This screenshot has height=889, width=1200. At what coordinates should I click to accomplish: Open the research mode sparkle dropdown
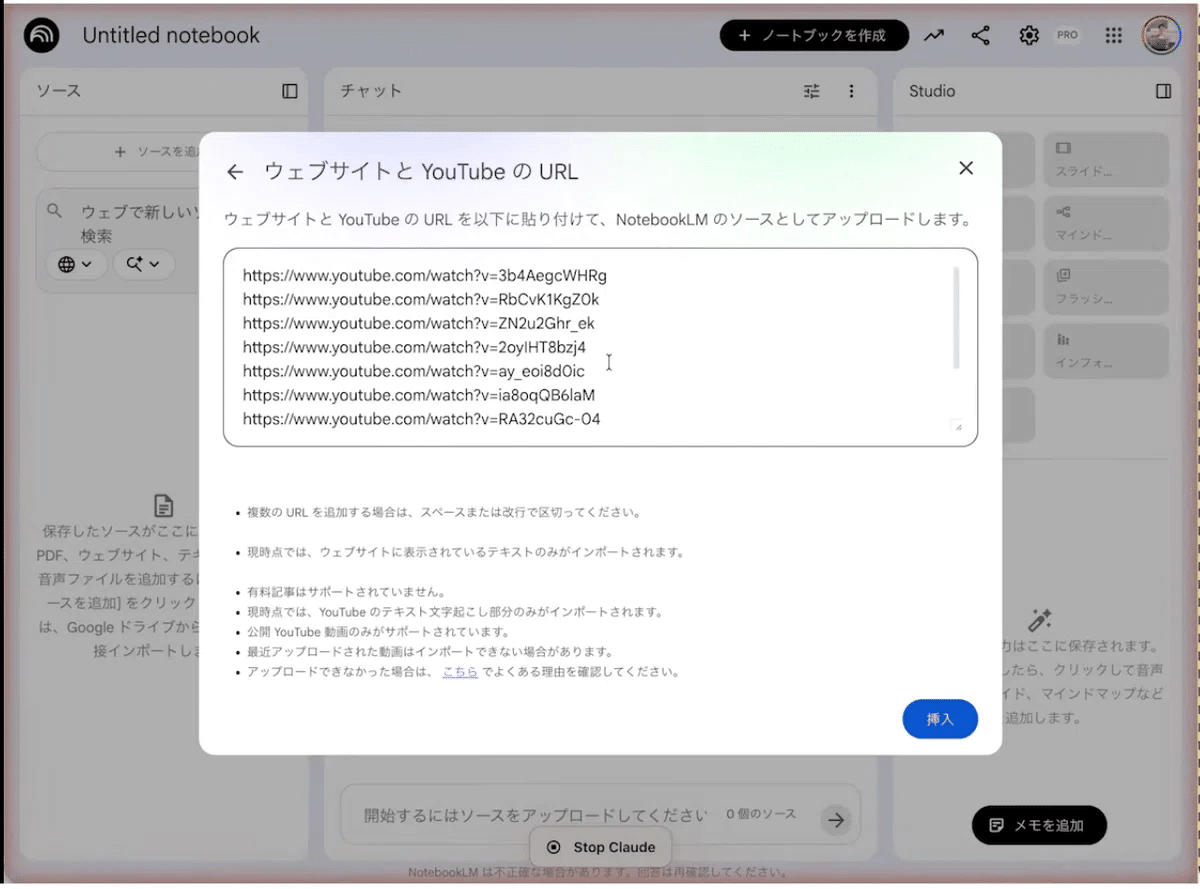tap(143, 264)
